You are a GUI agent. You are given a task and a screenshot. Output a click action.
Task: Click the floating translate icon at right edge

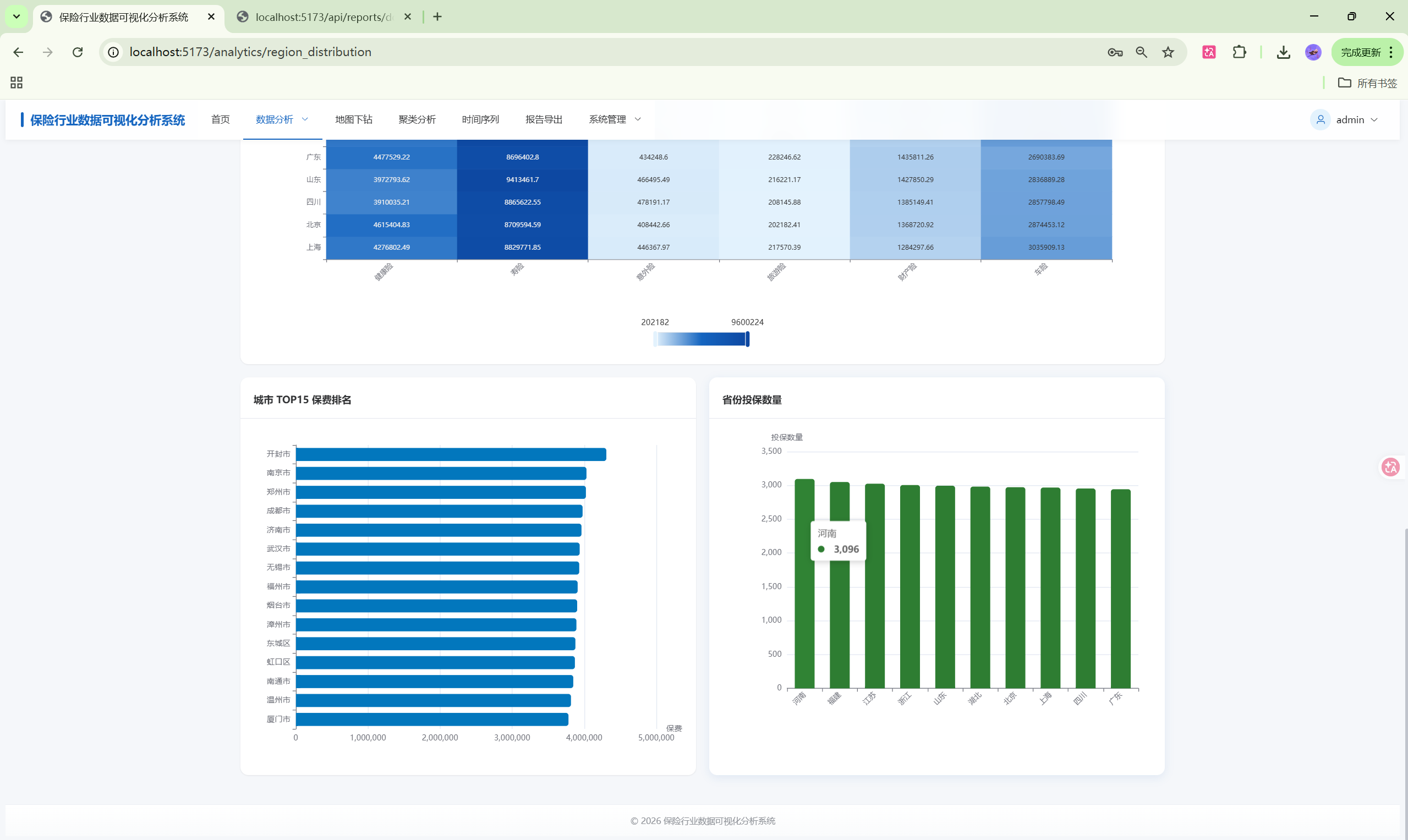(1390, 467)
